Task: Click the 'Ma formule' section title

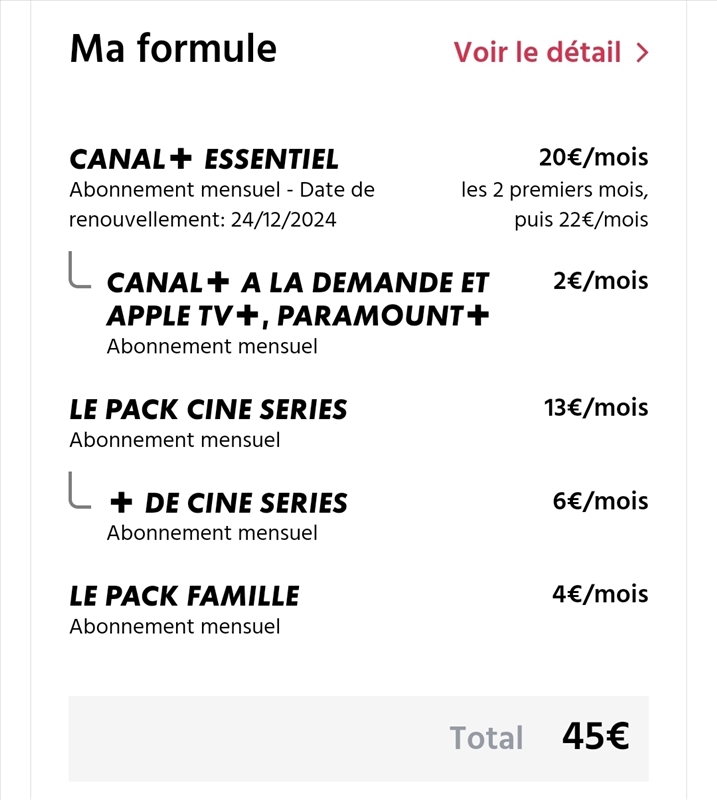Action: point(173,48)
